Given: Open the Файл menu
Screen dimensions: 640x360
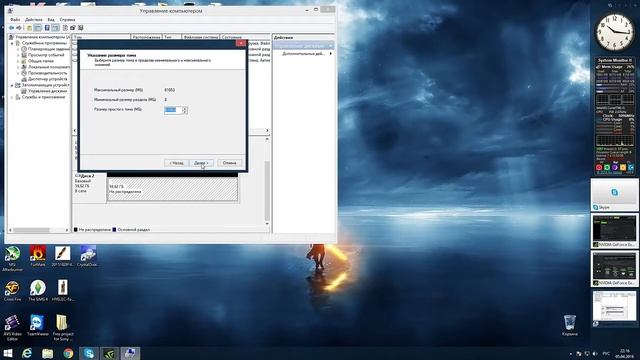Looking at the screenshot, I should pyautogui.click(x=15, y=20).
